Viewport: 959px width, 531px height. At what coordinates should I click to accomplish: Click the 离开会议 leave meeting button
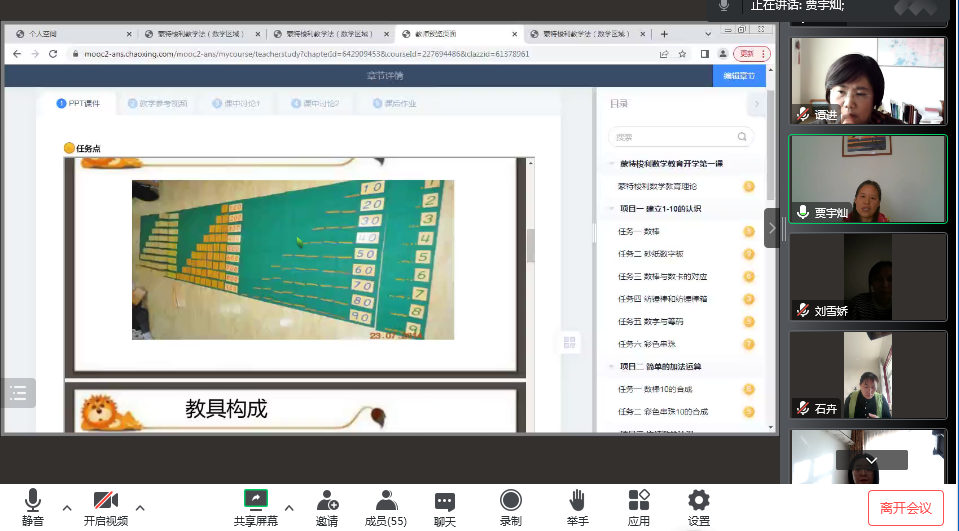(905, 507)
